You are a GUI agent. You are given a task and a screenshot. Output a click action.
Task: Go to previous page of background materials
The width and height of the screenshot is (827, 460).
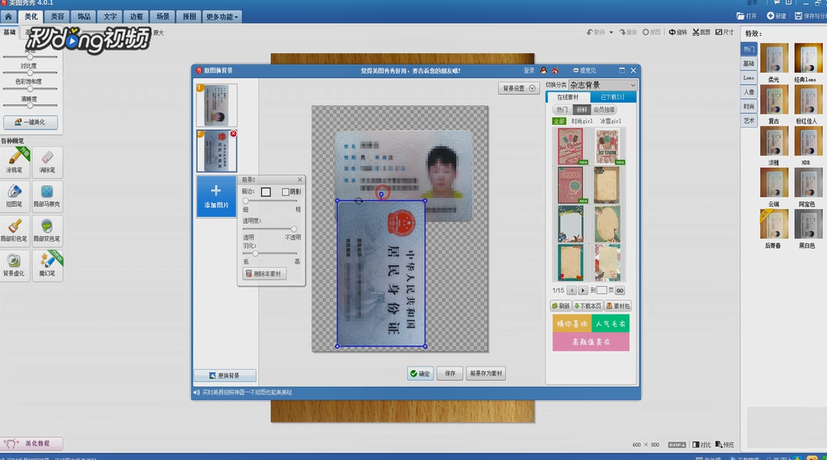click(572, 290)
